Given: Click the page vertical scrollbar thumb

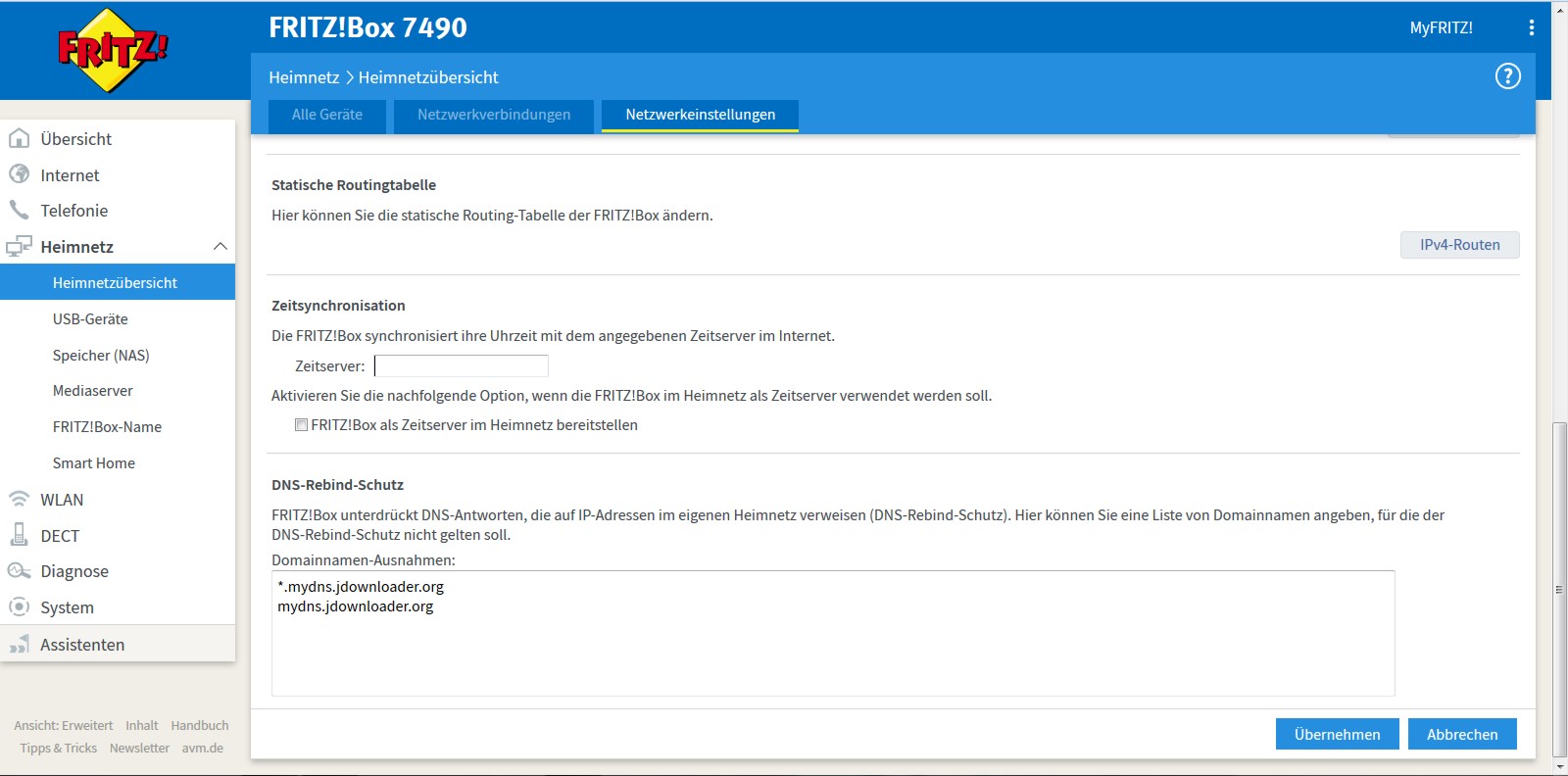Looking at the screenshot, I should (x=1560, y=588).
